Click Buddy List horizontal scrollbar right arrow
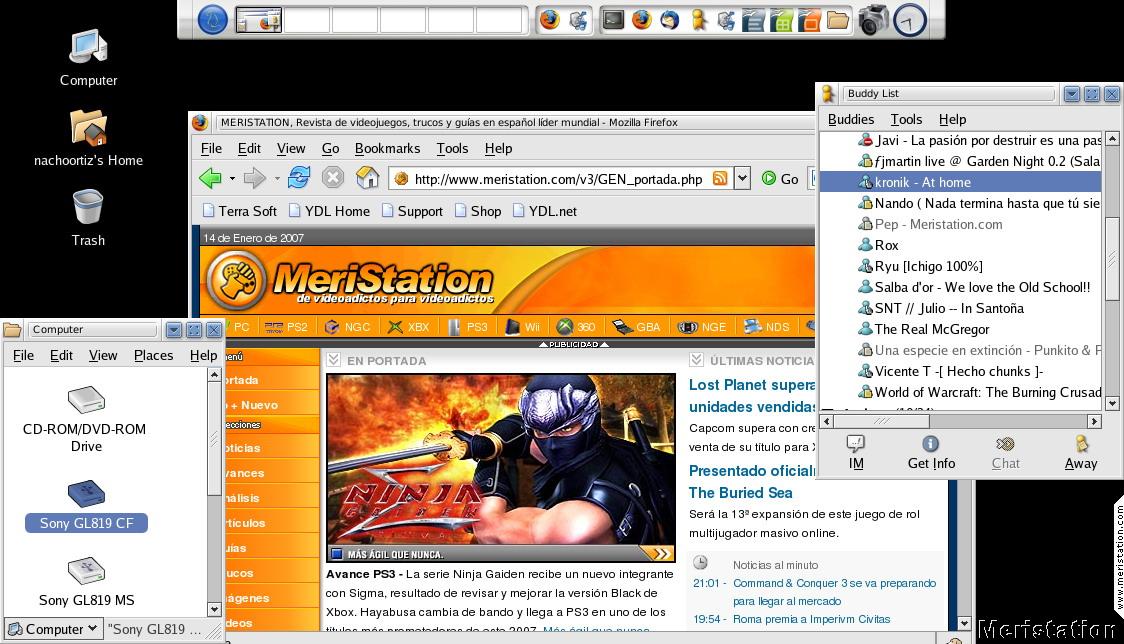 pos(1094,421)
